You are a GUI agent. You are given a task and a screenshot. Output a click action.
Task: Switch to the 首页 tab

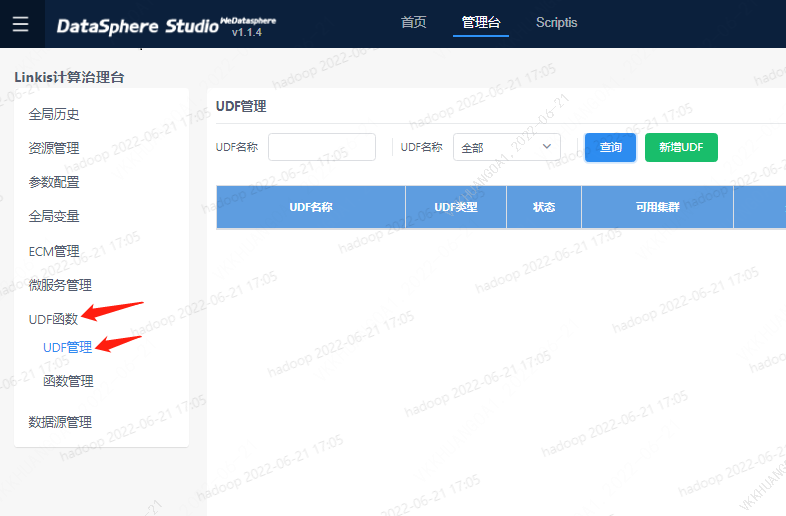coord(413,22)
